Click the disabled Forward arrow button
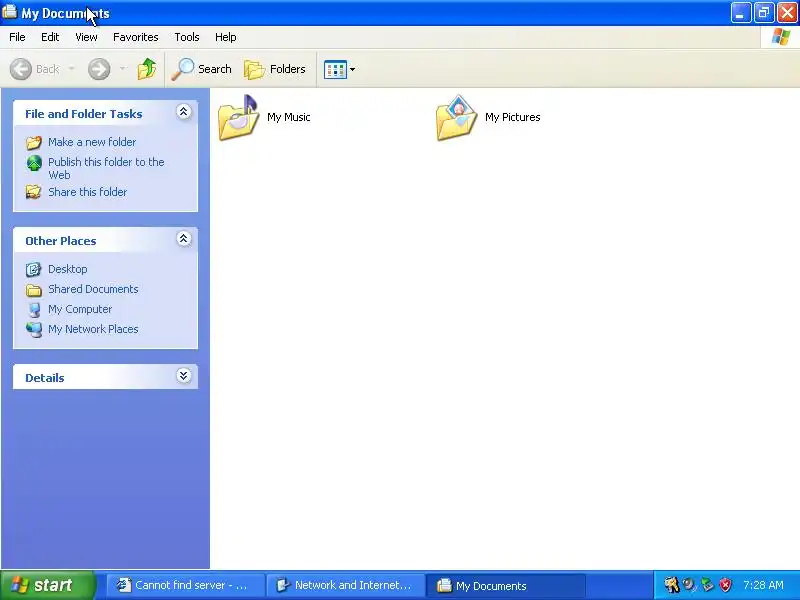Image resolution: width=800 pixels, height=600 pixels. (x=99, y=69)
